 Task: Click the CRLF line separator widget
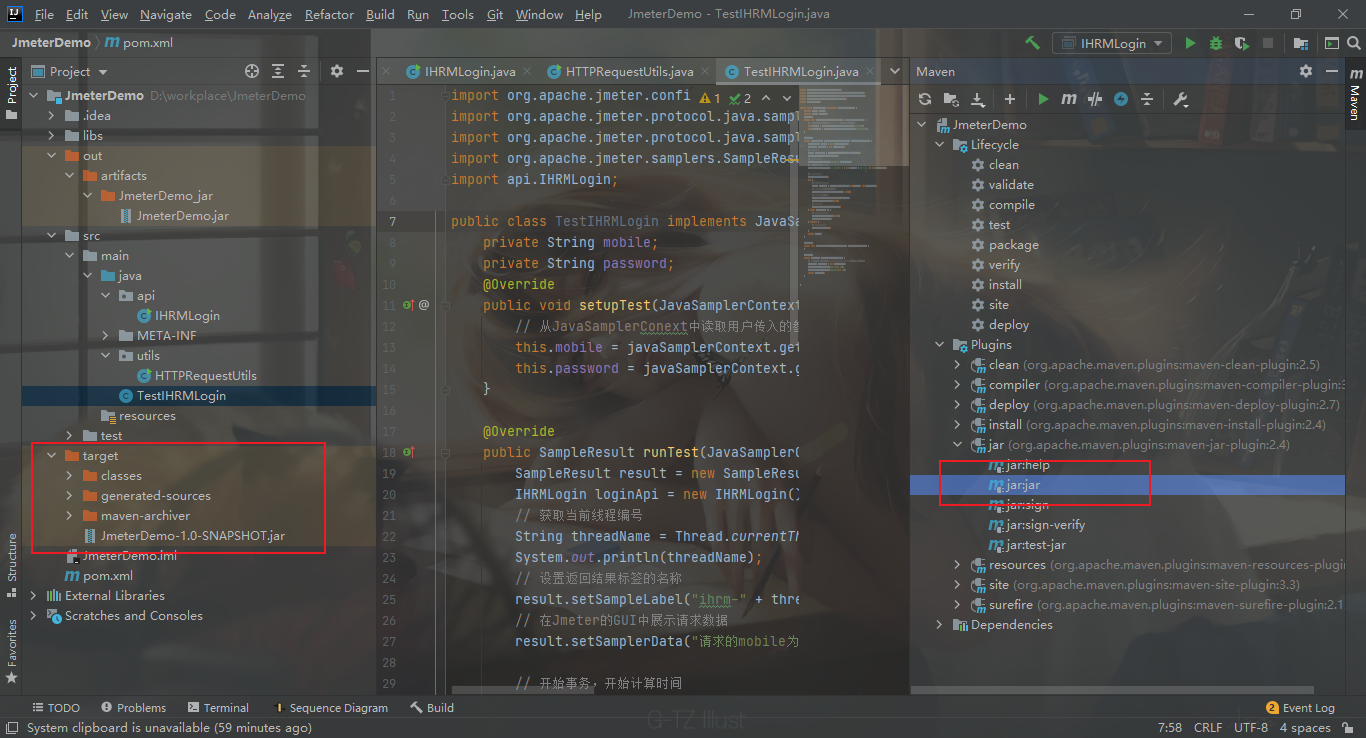click(x=1208, y=728)
